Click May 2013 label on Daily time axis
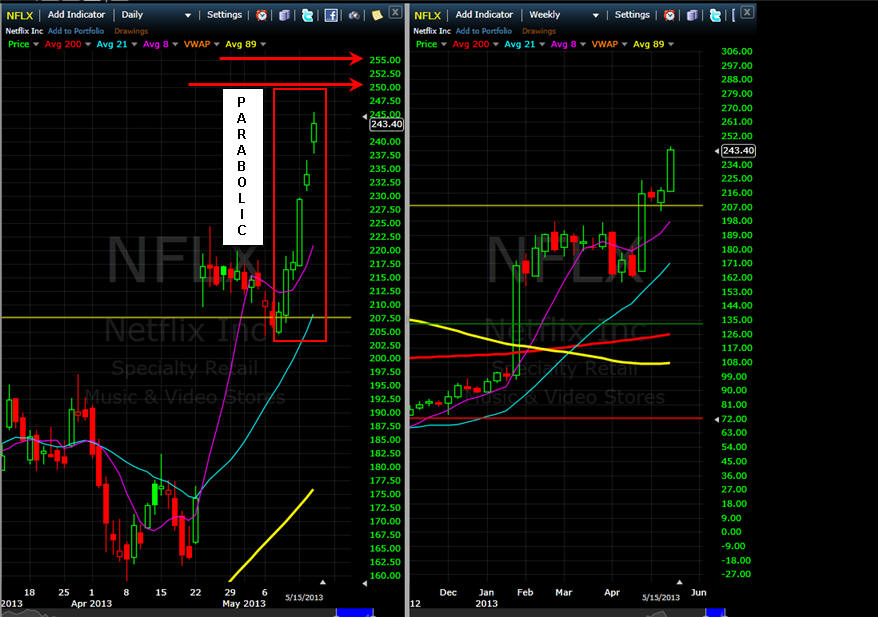This screenshot has width=878, height=617. click(244, 604)
